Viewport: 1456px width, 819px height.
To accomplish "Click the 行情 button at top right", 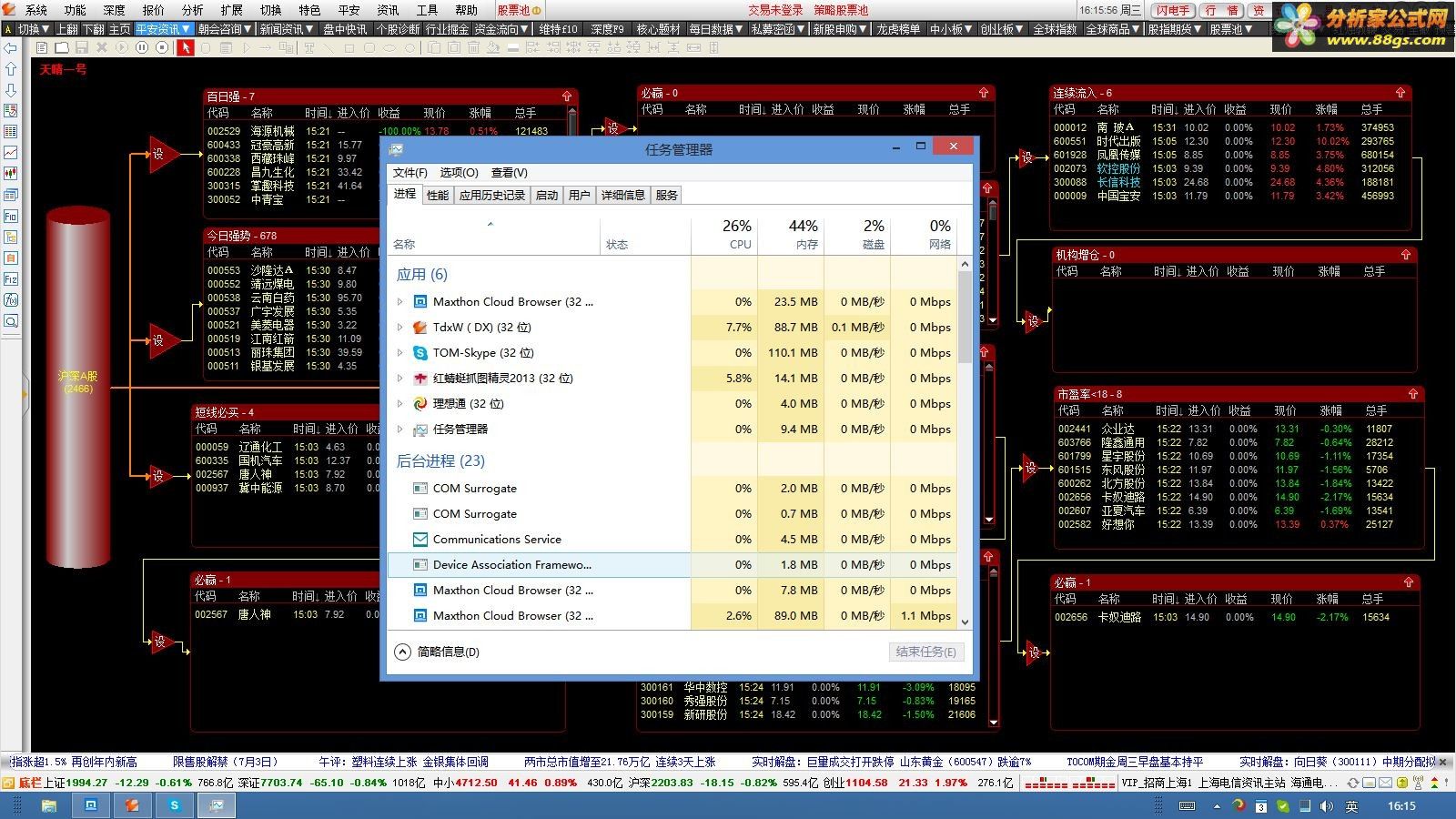I will pyautogui.click(x=1220, y=10).
